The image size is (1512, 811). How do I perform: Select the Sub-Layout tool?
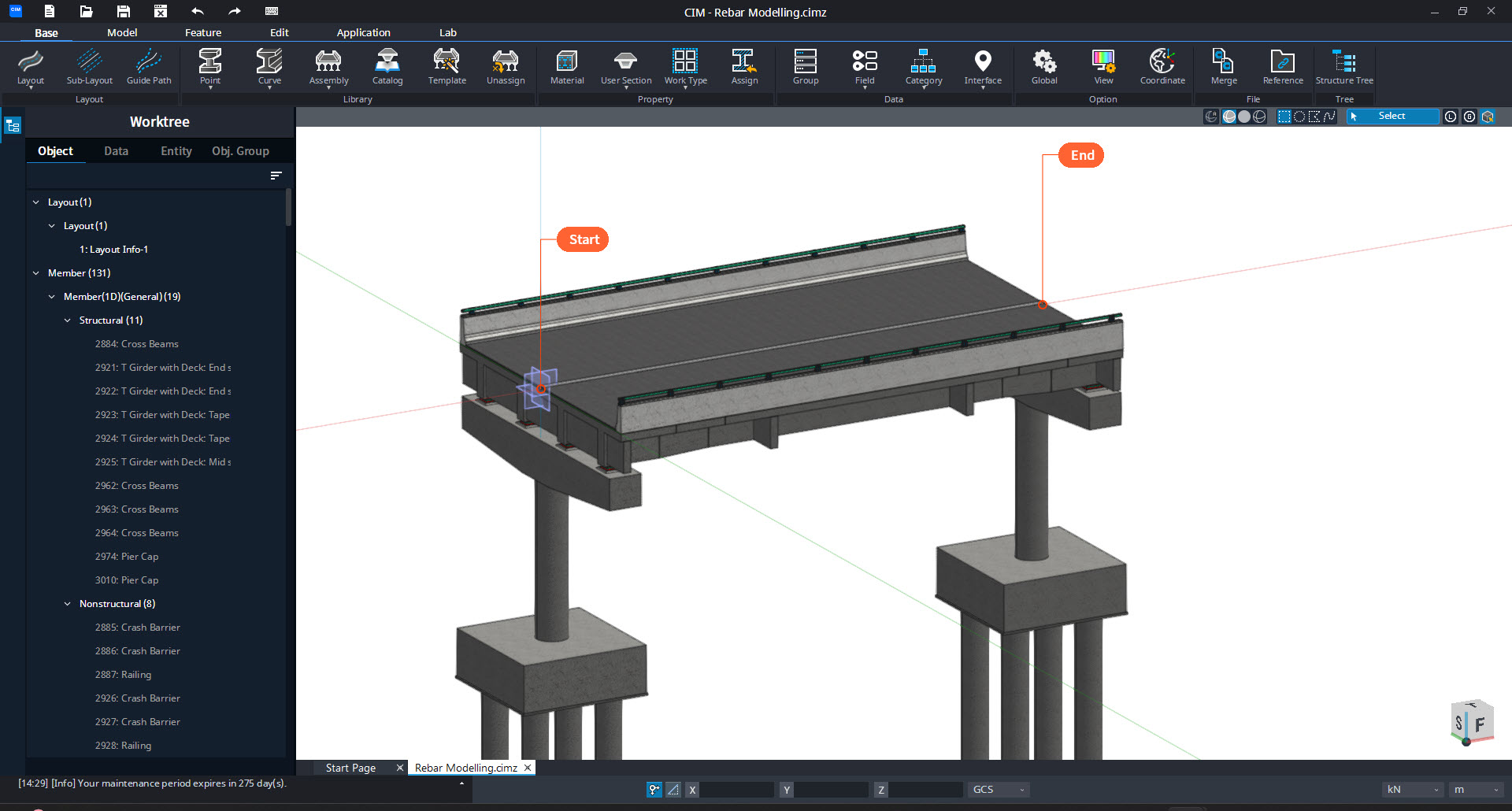click(x=90, y=68)
